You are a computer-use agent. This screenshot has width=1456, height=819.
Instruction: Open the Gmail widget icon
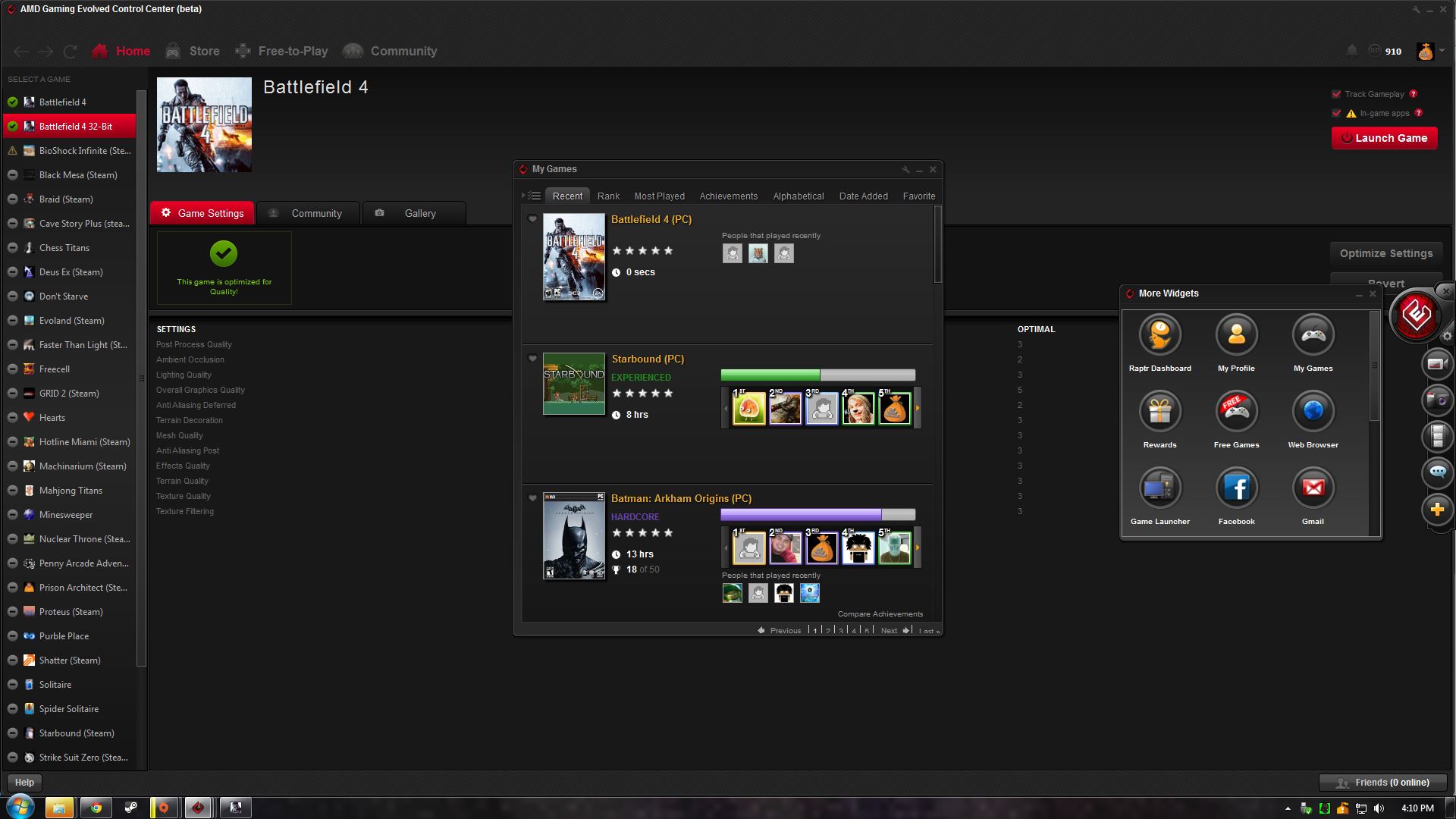(1313, 488)
